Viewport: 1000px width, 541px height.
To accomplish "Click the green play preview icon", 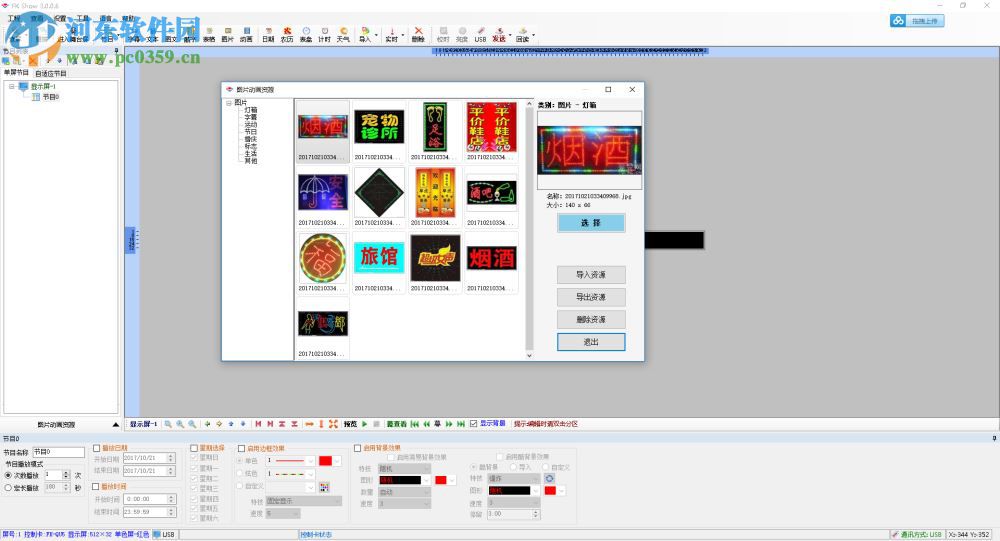I will coord(365,424).
